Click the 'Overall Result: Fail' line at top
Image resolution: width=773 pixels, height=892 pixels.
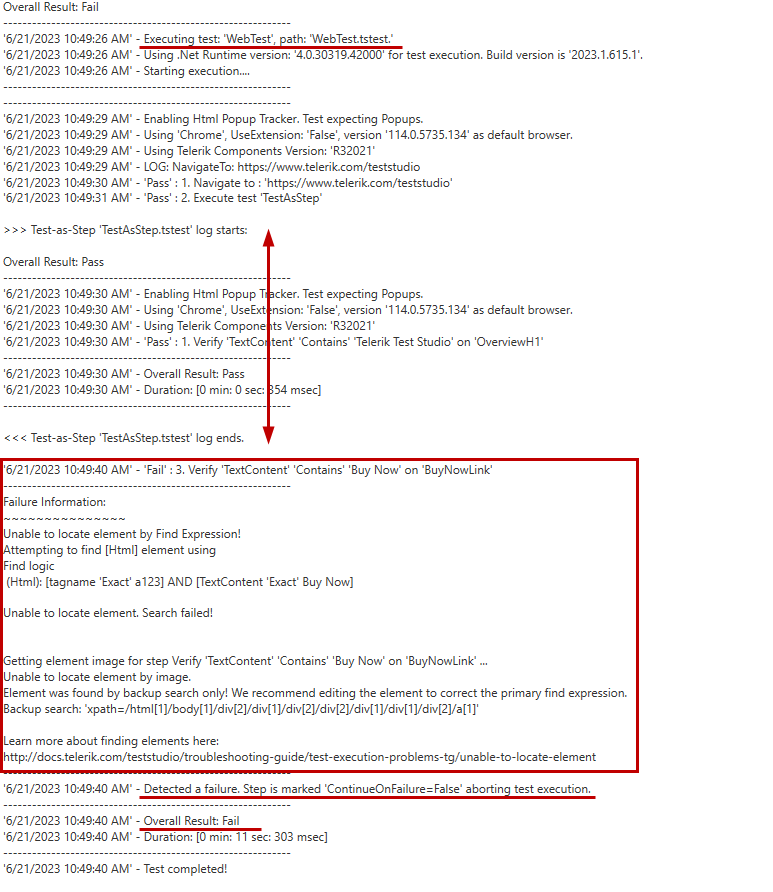point(51,7)
